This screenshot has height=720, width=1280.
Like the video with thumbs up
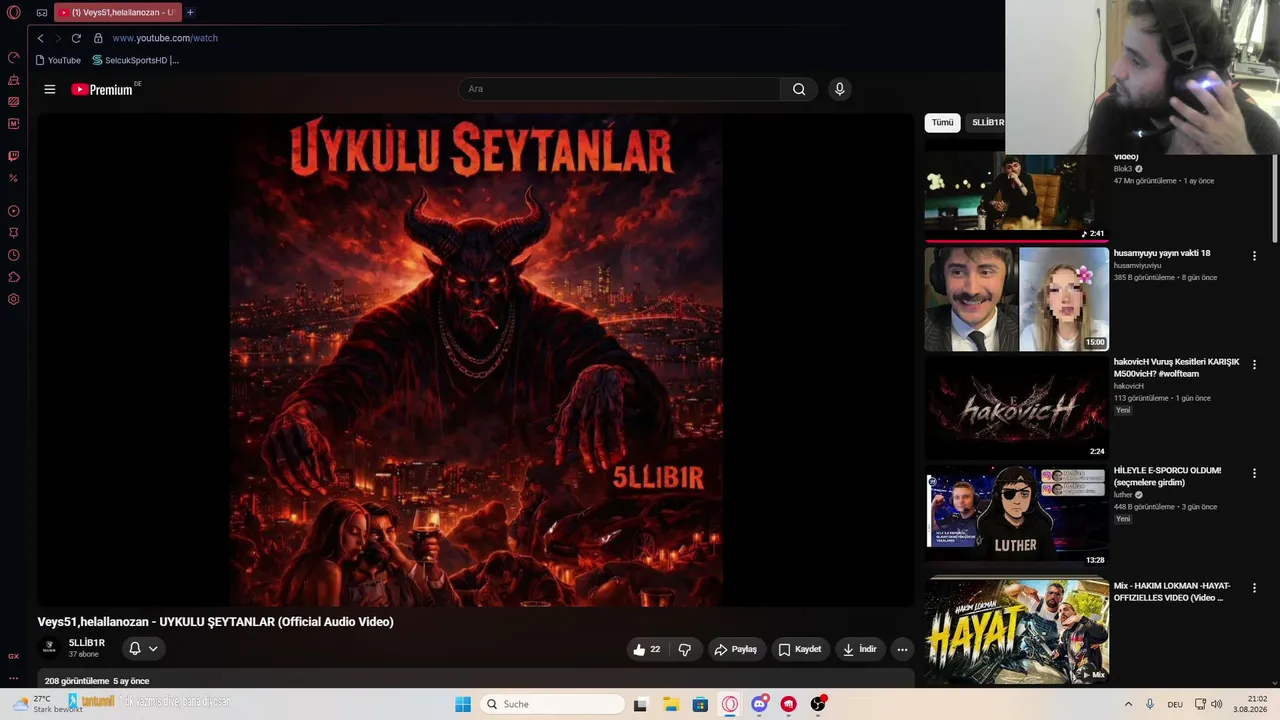coord(647,649)
